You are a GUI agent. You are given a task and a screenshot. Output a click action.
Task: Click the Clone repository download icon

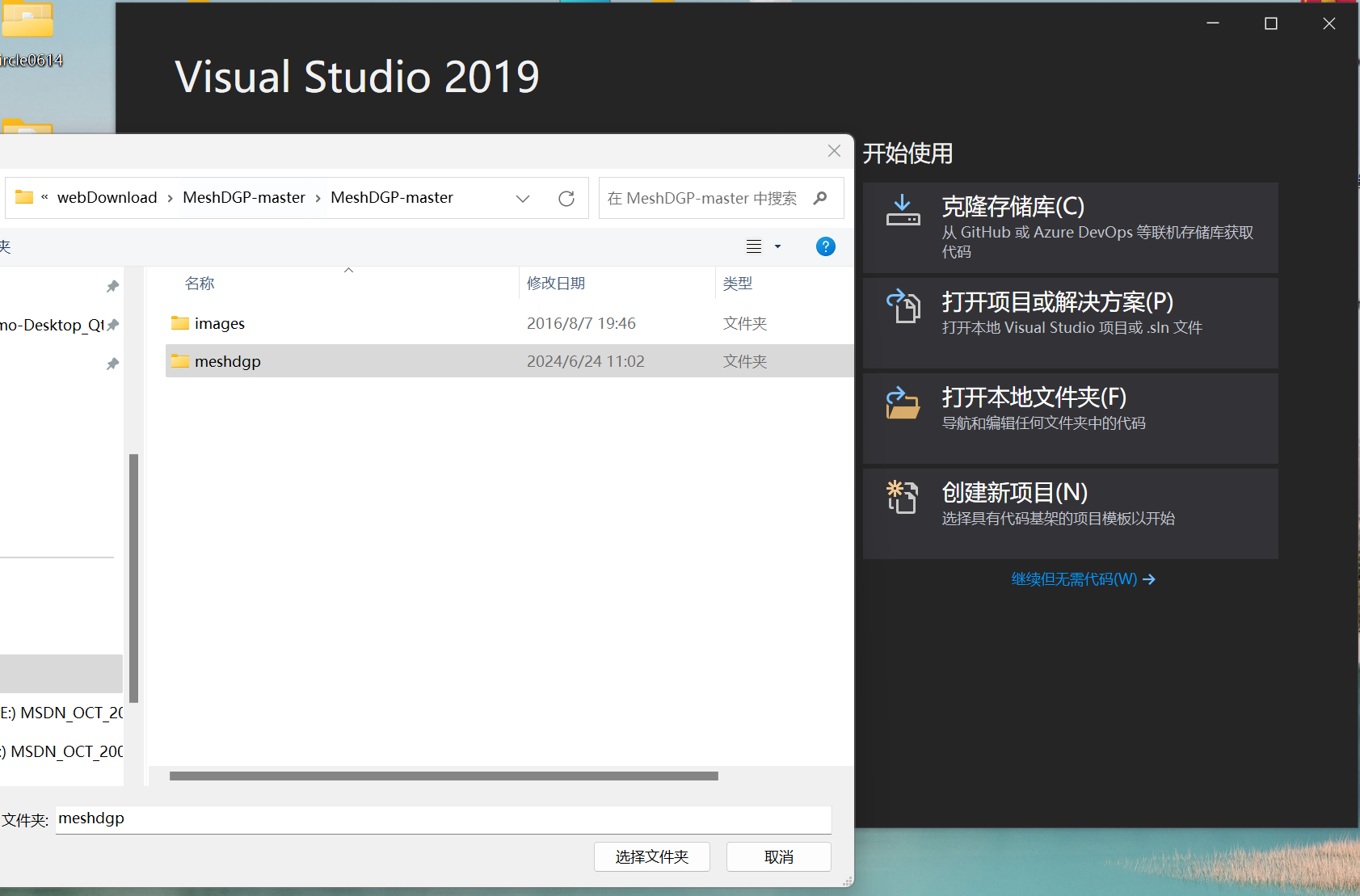[x=903, y=210]
